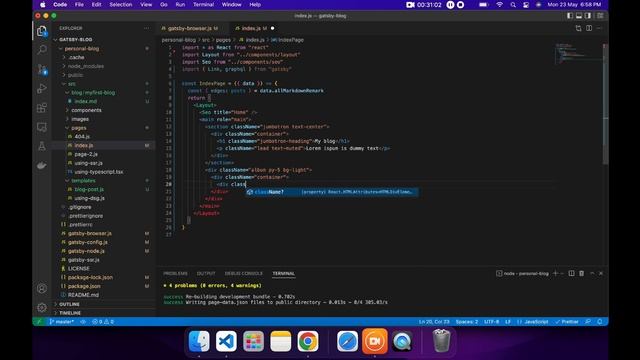Open the Source Control view
Screen dimensions: 640x360
point(42,69)
